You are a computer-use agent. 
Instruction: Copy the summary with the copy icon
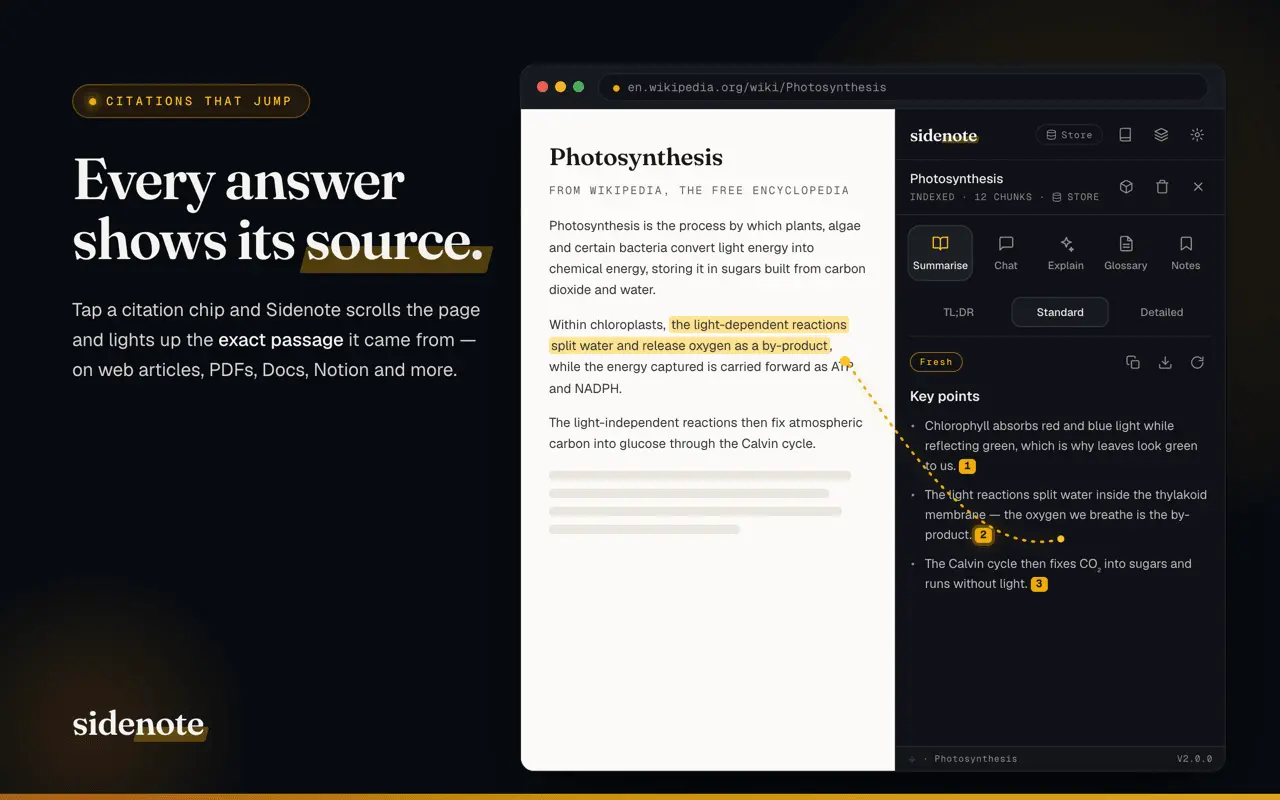pos(1133,362)
